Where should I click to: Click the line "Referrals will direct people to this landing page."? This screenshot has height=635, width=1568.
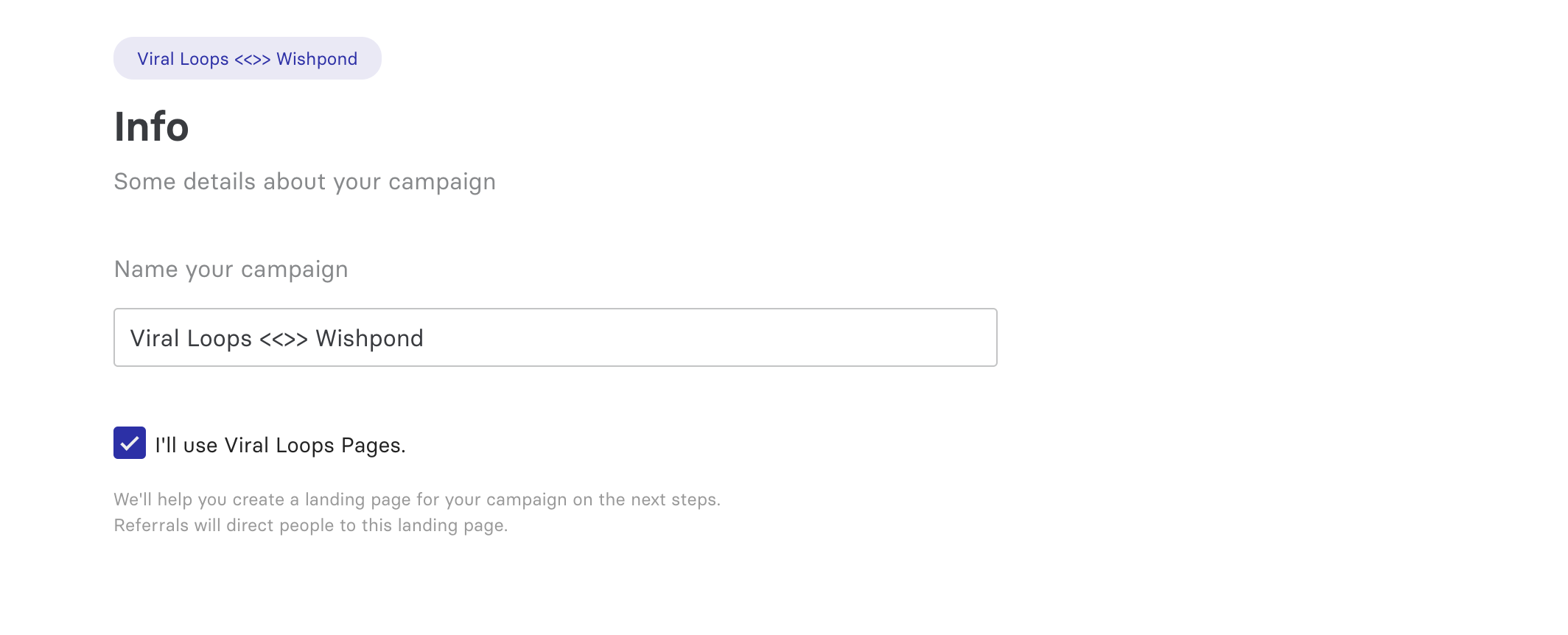click(x=310, y=525)
